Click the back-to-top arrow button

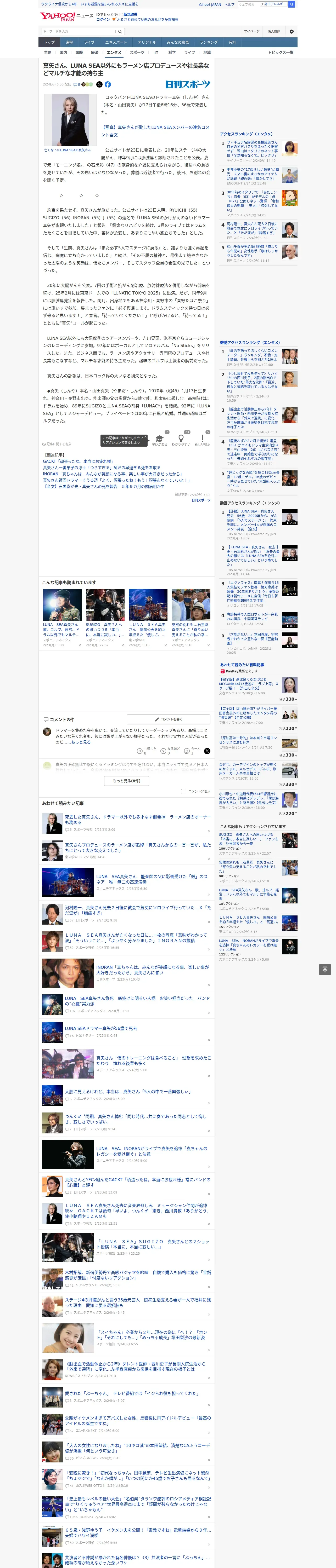(x=325, y=969)
